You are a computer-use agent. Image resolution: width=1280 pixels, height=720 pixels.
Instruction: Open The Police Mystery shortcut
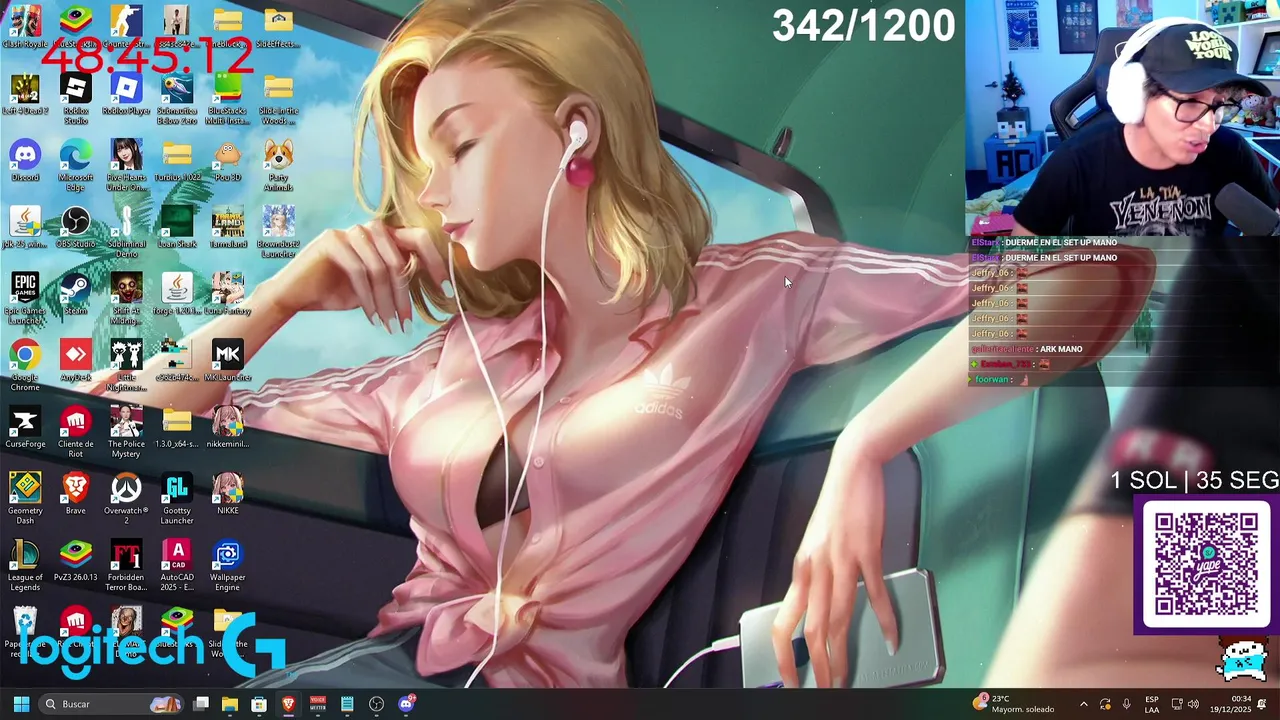point(126,432)
